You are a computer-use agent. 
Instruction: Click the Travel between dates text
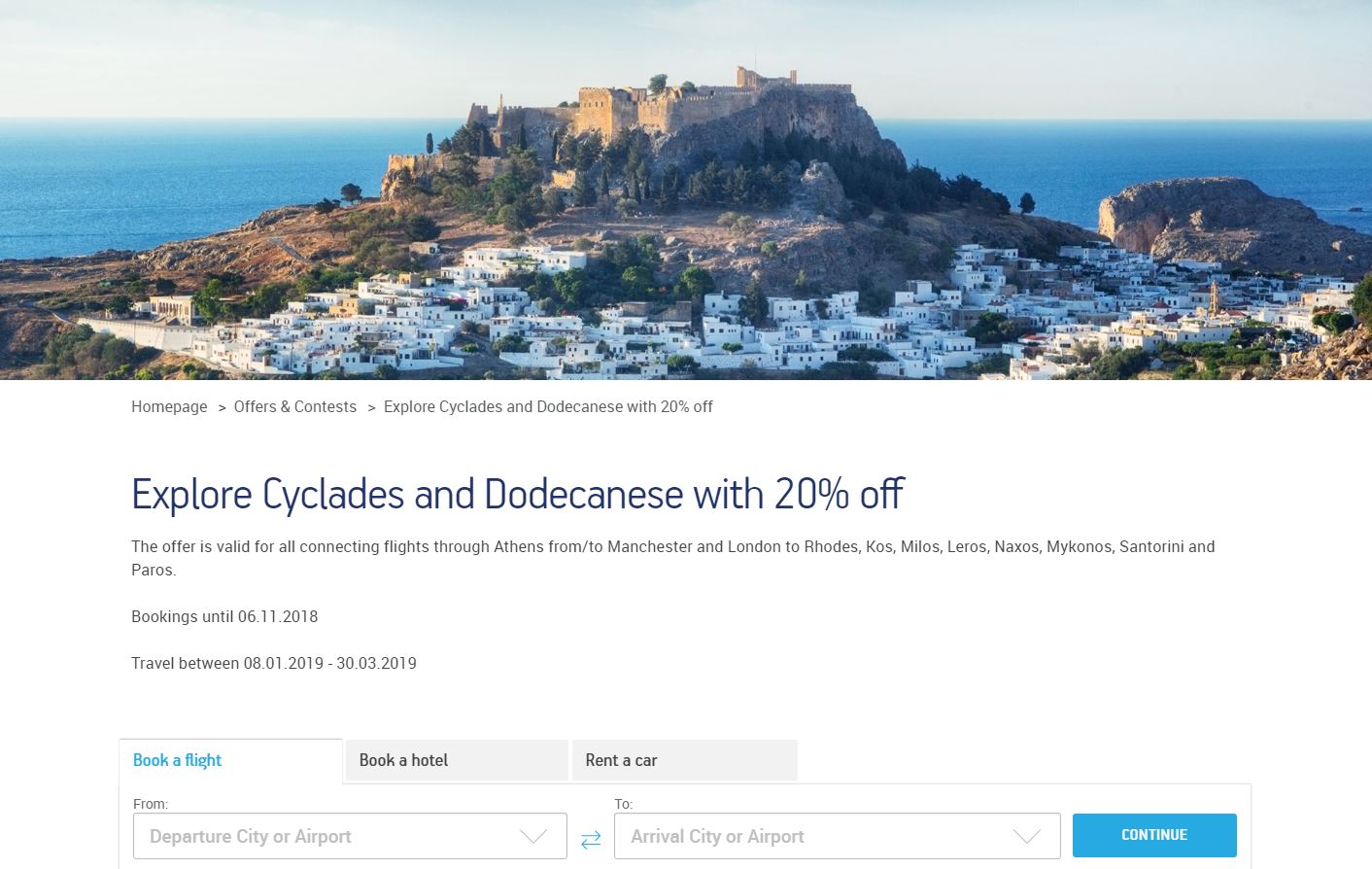[x=274, y=663]
